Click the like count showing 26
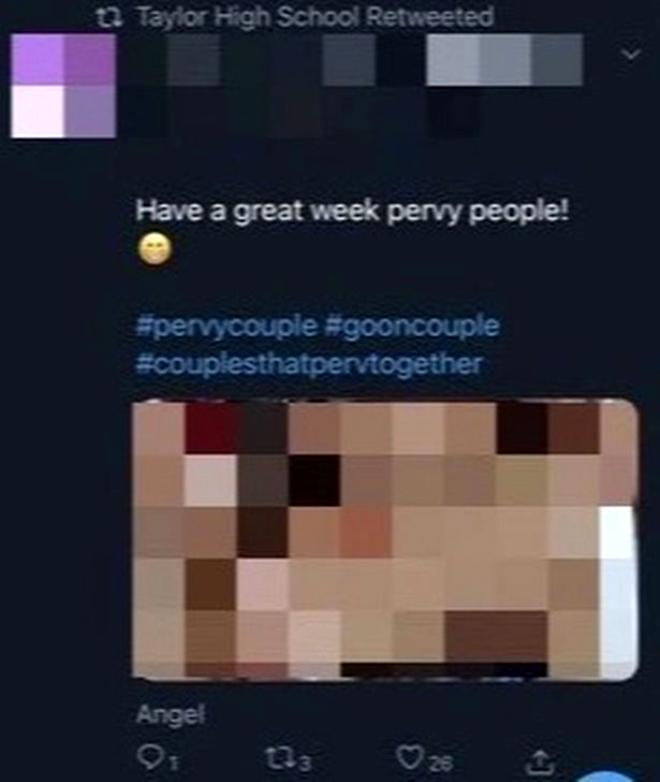 [439, 762]
